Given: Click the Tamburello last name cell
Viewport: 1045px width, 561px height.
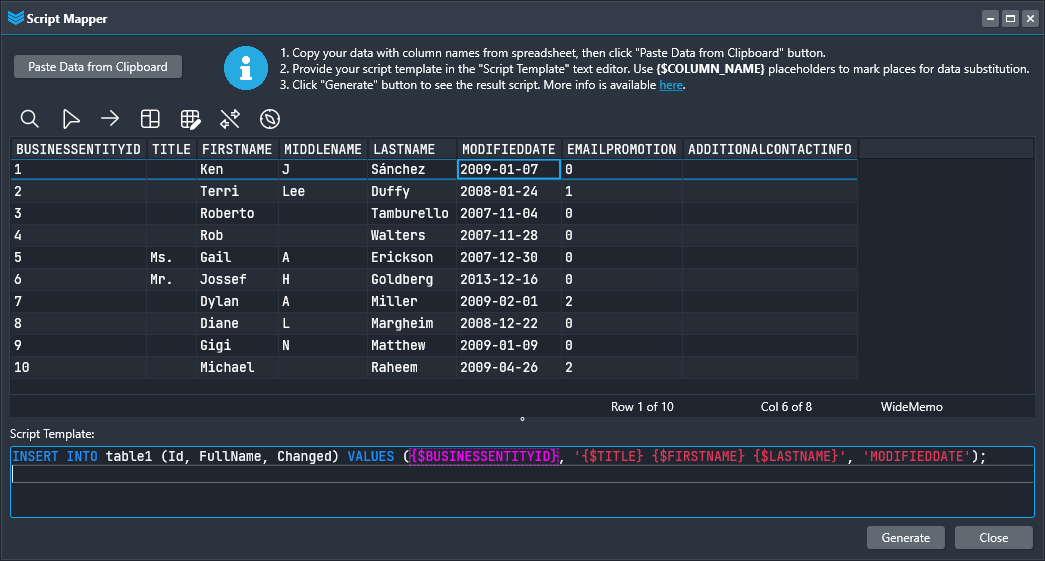Looking at the screenshot, I should pos(411,213).
